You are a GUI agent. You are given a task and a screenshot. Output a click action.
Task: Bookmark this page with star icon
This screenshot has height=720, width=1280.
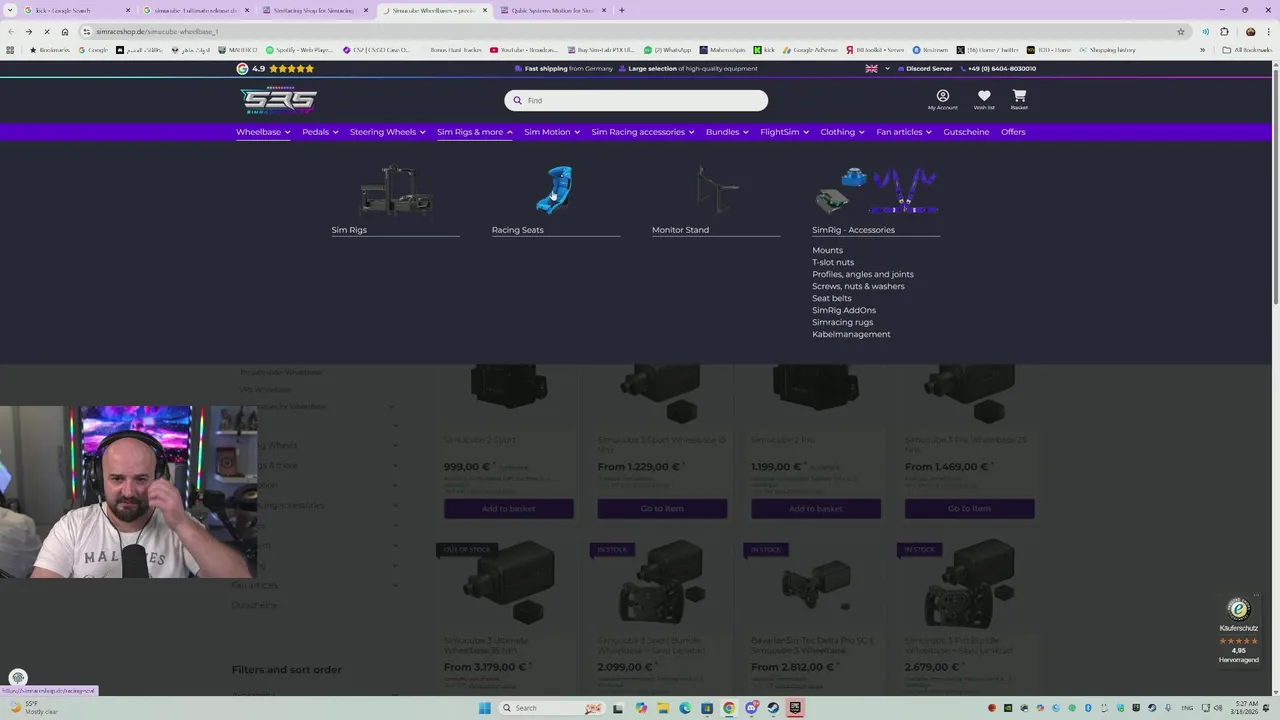[1181, 31]
